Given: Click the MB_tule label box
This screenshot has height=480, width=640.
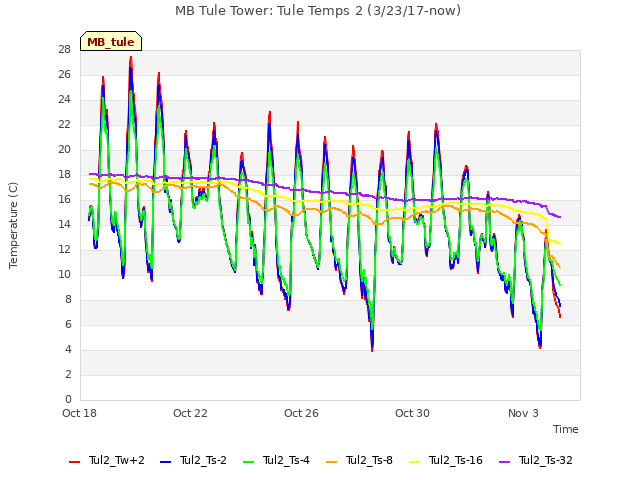Looking at the screenshot, I should [111, 41].
